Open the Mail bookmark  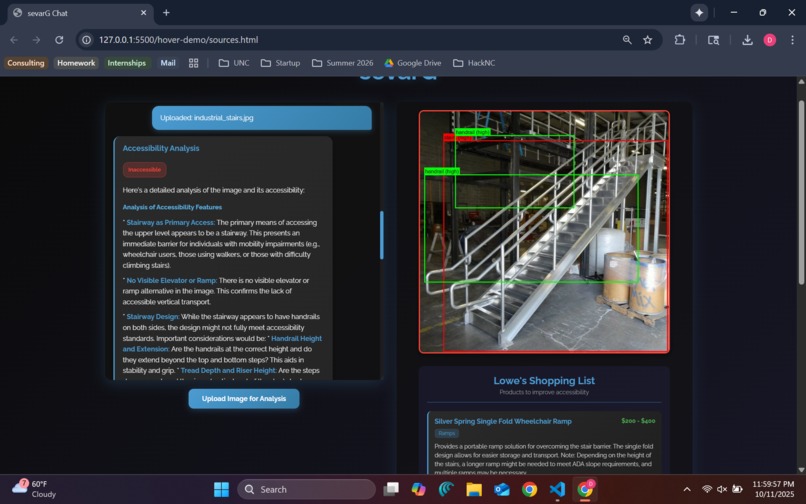click(x=168, y=63)
